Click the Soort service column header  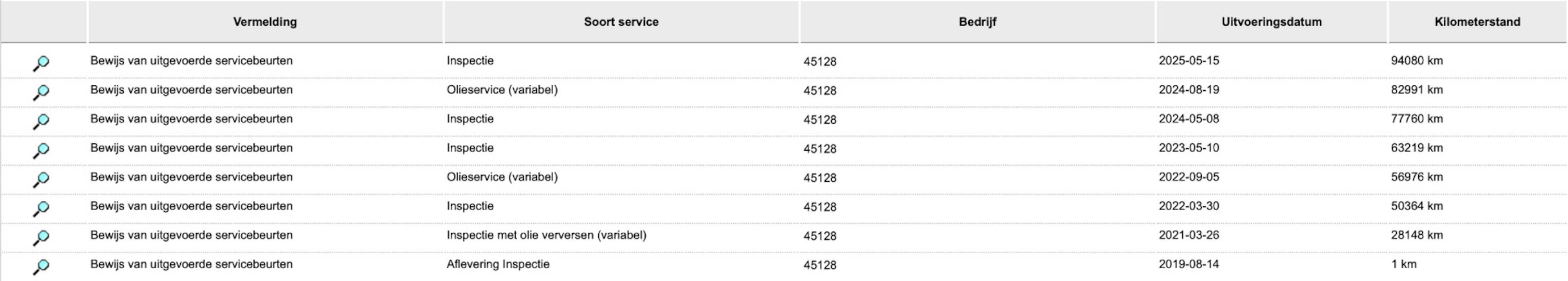click(x=621, y=22)
